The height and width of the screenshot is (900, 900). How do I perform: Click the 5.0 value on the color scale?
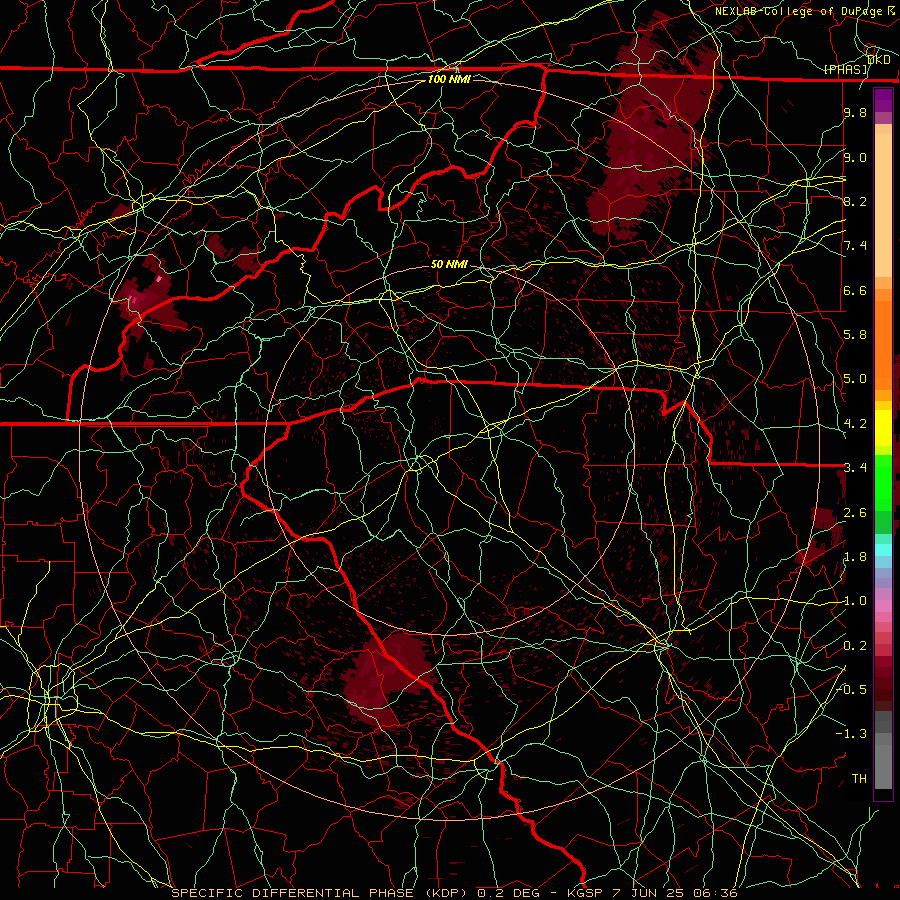[x=855, y=379]
